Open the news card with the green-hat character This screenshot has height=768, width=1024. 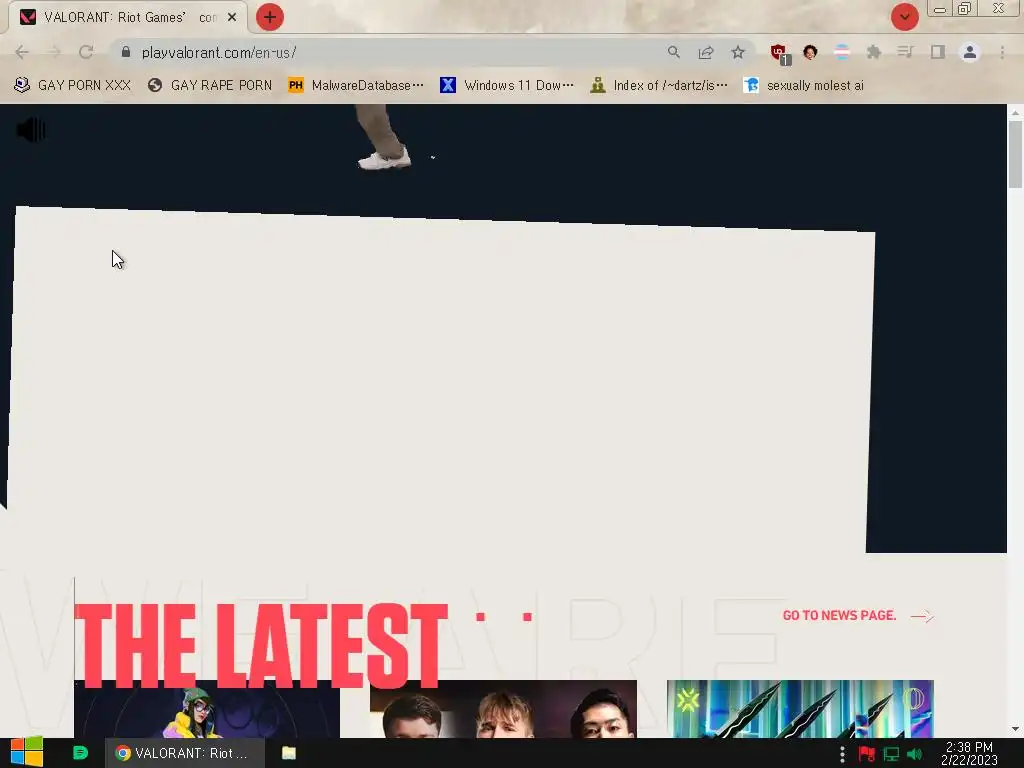point(207,709)
